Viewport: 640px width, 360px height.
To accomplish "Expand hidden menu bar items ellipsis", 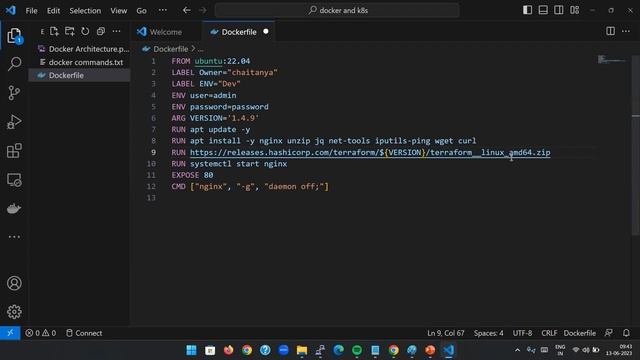I will point(162,10).
